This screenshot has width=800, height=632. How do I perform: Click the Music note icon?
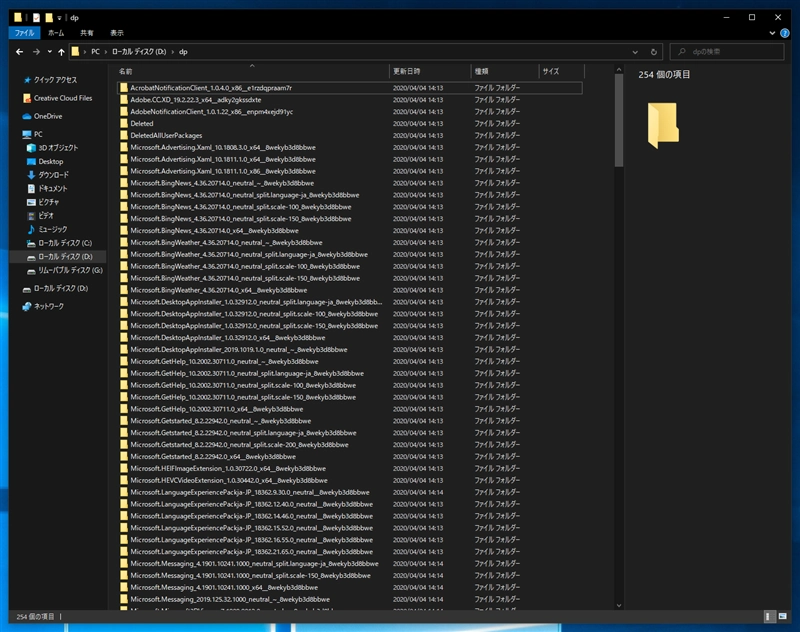click(31, 230)
